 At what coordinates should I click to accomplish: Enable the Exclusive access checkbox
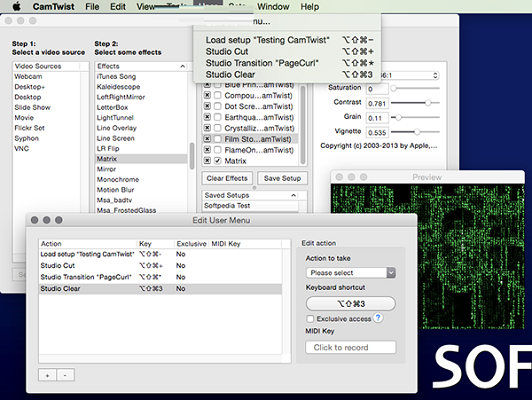tap(310, 319)
